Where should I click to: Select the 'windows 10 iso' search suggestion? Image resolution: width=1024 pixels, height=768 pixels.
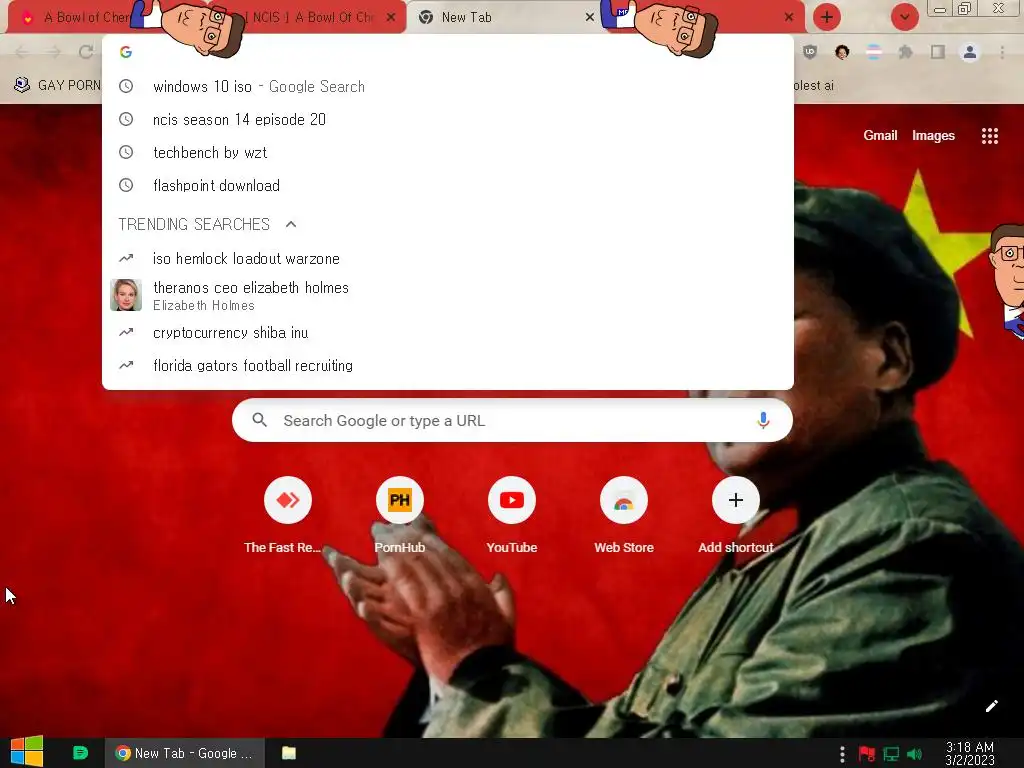[x=447, y=86]
